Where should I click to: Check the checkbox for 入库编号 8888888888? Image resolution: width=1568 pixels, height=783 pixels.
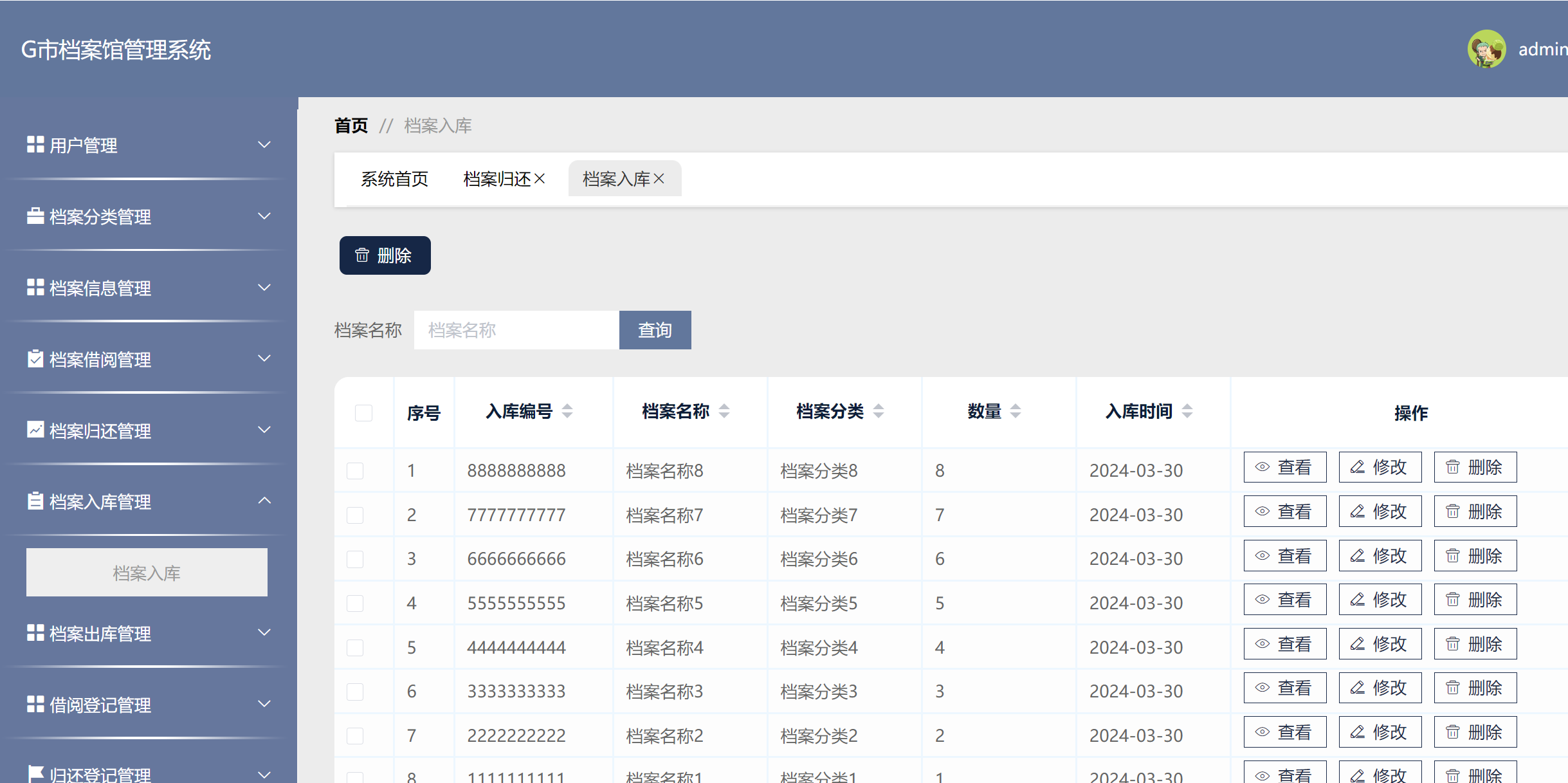click(355, 470)
